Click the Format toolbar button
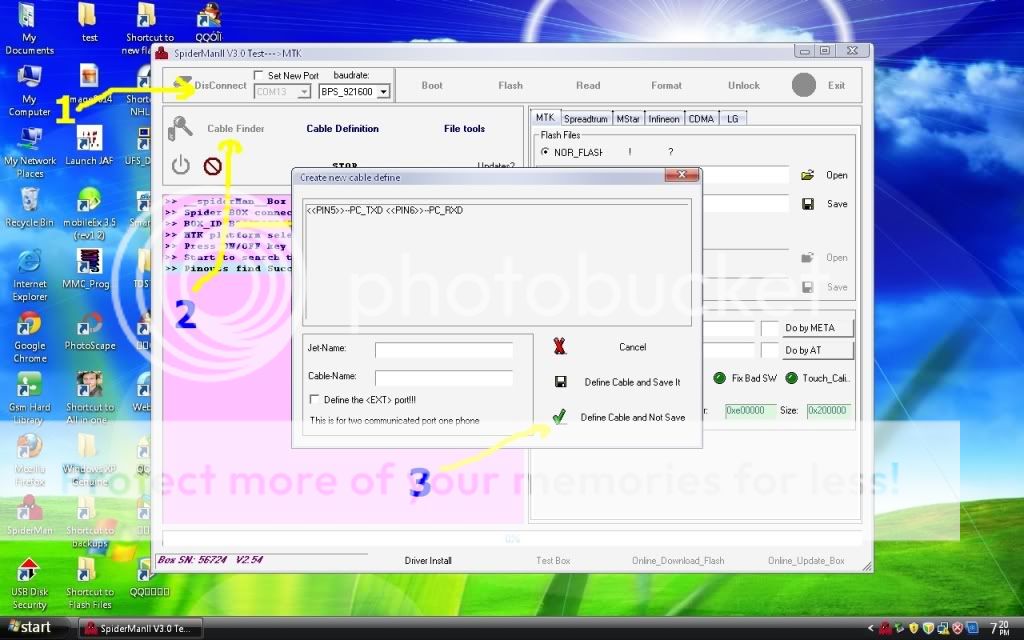Image resolution: width=1024 pixels, height=640 pixels. (x=666, y=85)
